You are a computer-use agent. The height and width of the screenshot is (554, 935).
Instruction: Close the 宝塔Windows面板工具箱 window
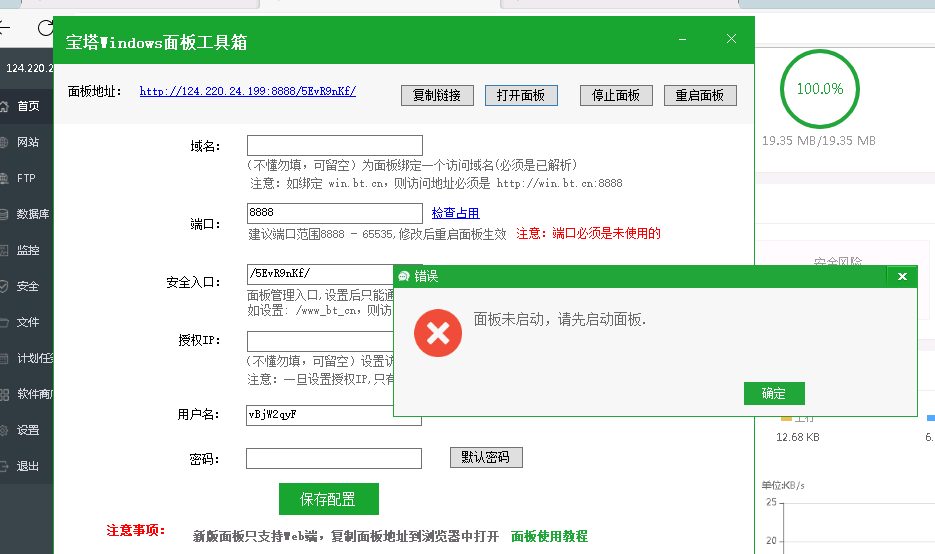(x=731, y=39)
